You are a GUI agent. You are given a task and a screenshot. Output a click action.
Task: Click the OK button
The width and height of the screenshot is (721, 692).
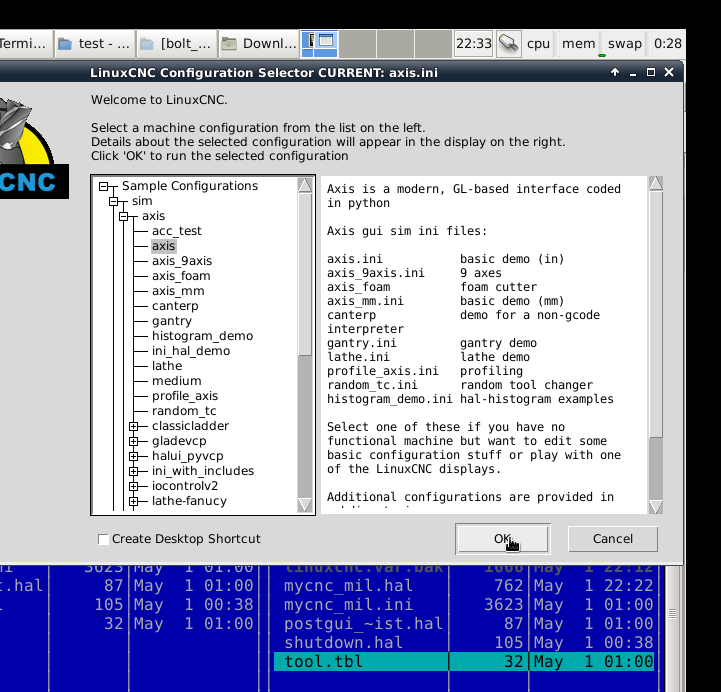pos(503,539)
